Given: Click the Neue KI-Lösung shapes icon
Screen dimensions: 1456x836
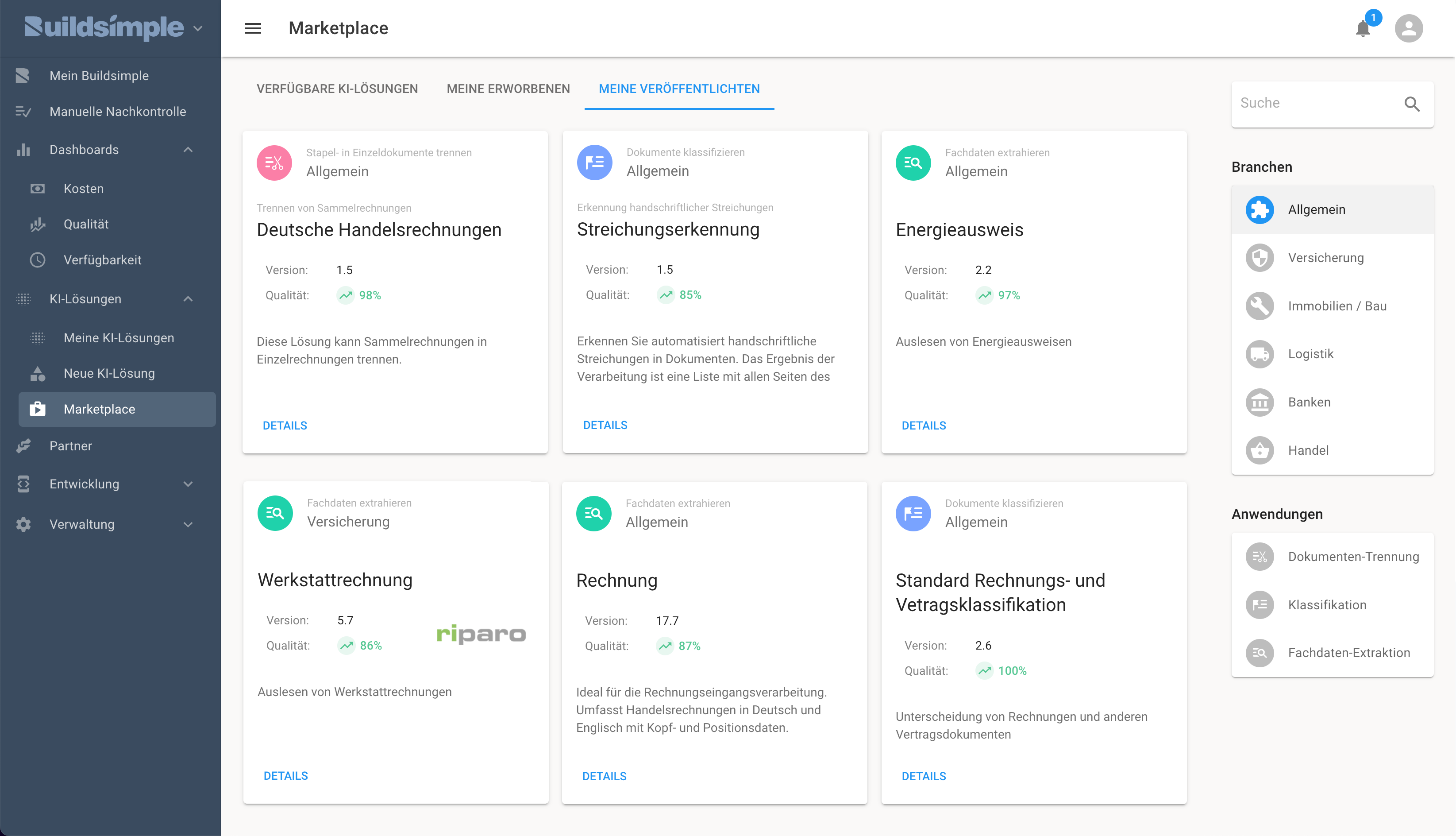Looking at the screenshot, I should click(37, 374).
